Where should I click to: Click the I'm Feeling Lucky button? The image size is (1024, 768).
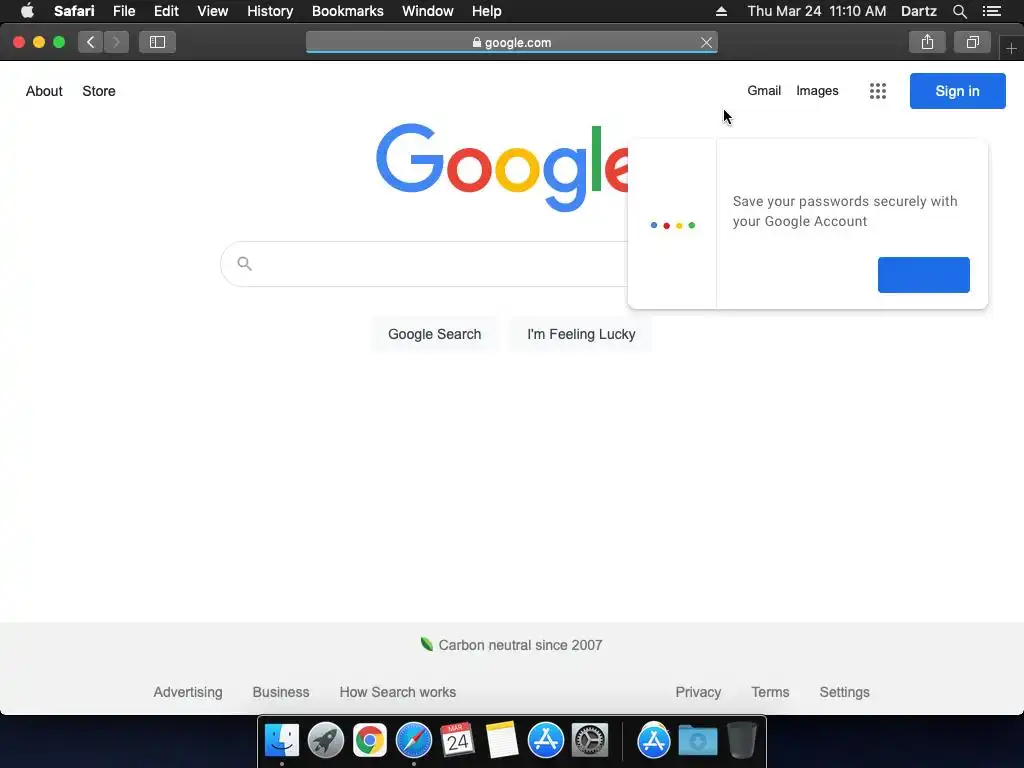tap(581, 334)
